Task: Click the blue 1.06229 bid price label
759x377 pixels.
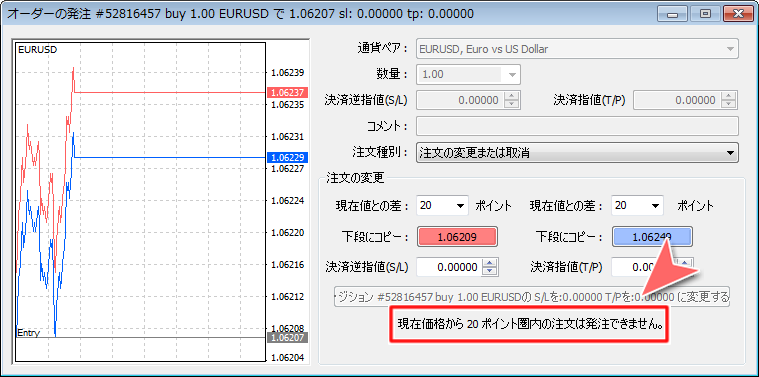Action: click(287, 157)
